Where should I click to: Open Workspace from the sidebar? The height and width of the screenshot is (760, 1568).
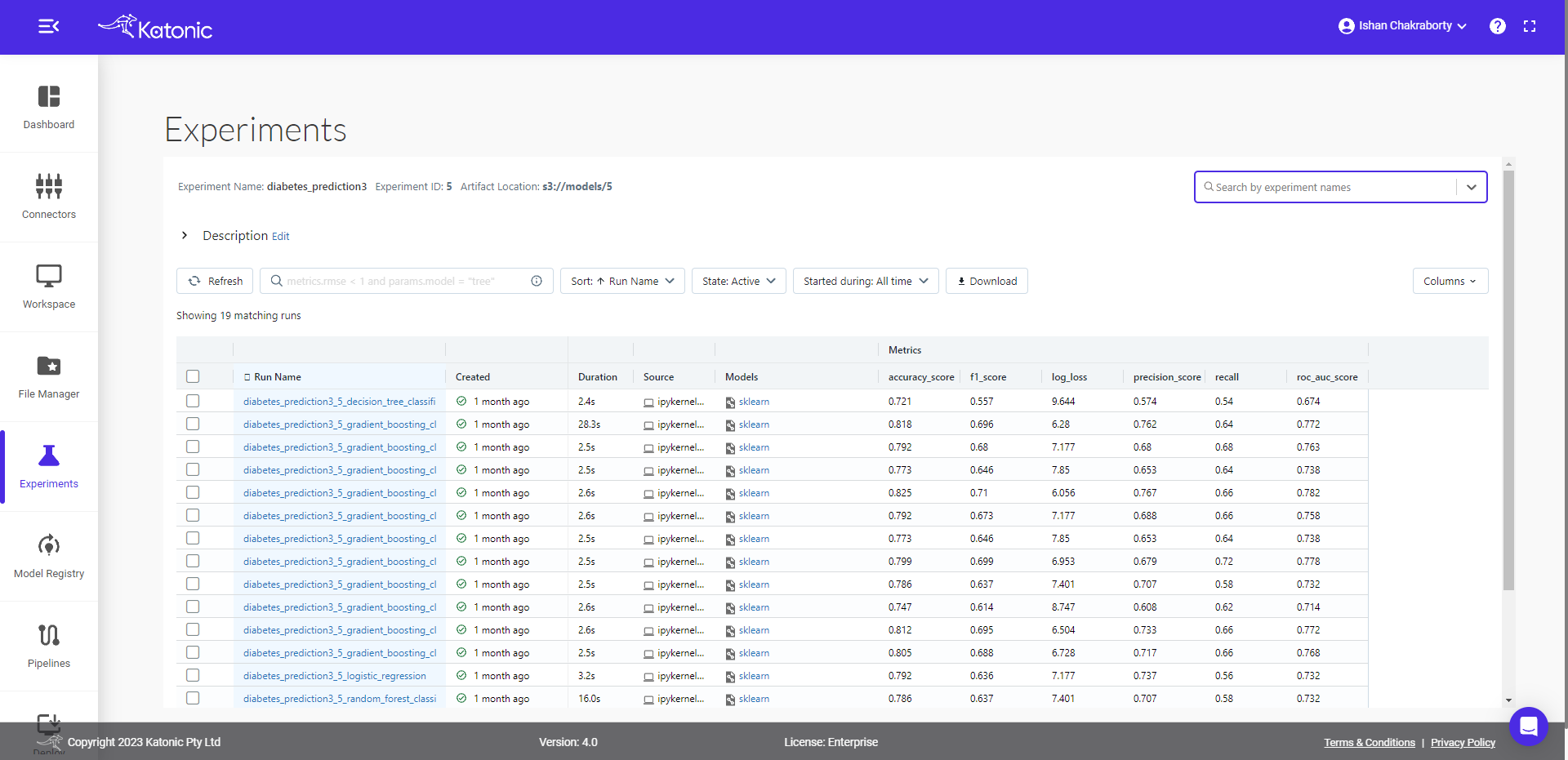click(49, 287)
